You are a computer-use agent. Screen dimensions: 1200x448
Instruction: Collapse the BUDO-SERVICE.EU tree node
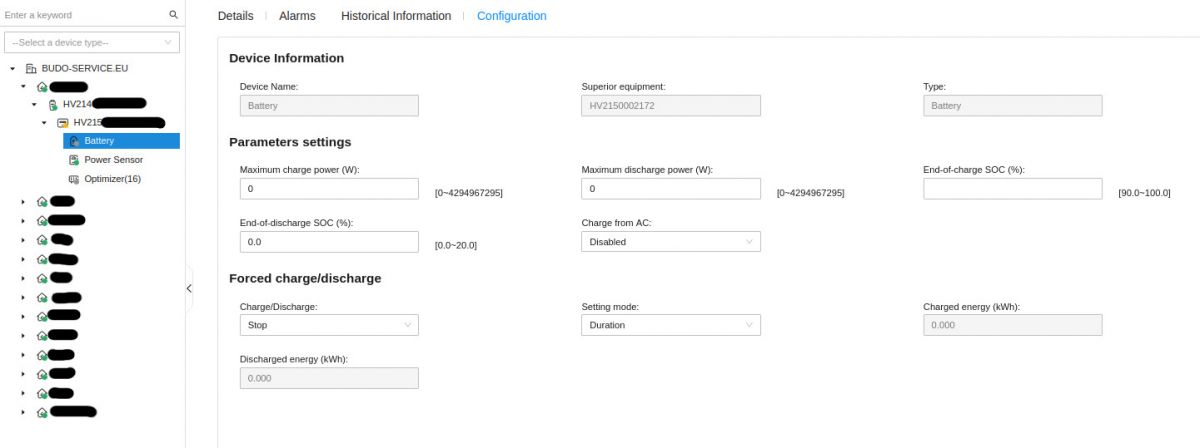13,68
